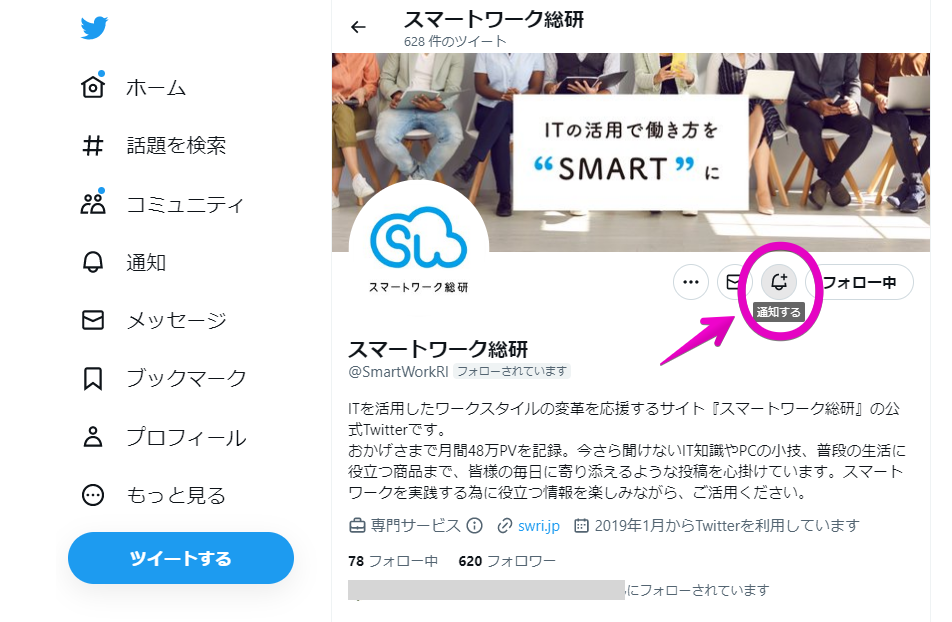Open 話題を検索 hashtag icon
Screen dimensions: 952x622
coord(93,146)
